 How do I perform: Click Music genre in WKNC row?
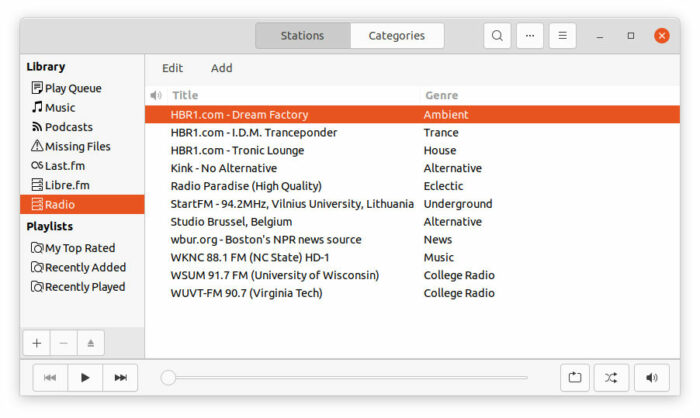[439, 258]
